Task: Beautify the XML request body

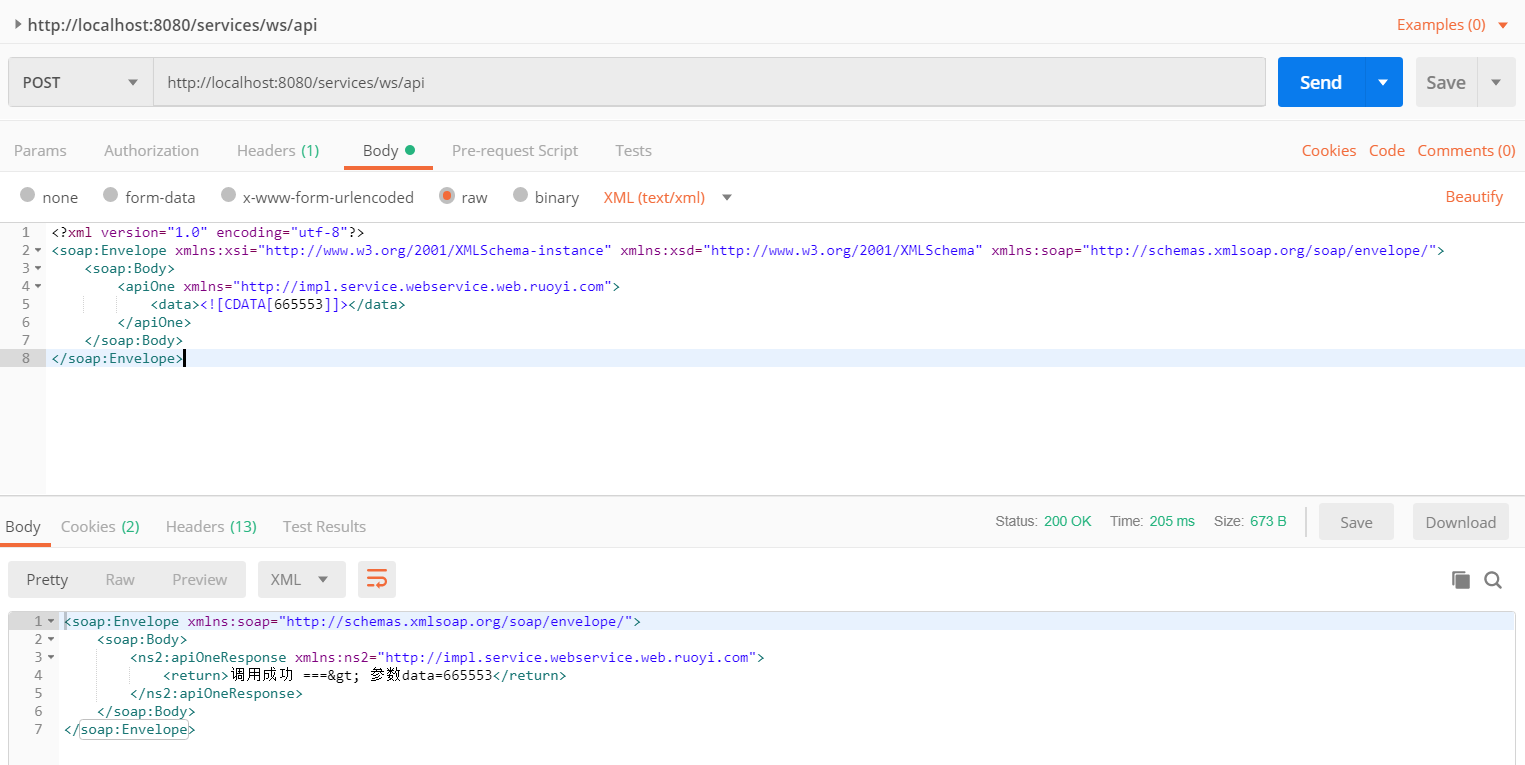Action: click(x=1474, y=197)
